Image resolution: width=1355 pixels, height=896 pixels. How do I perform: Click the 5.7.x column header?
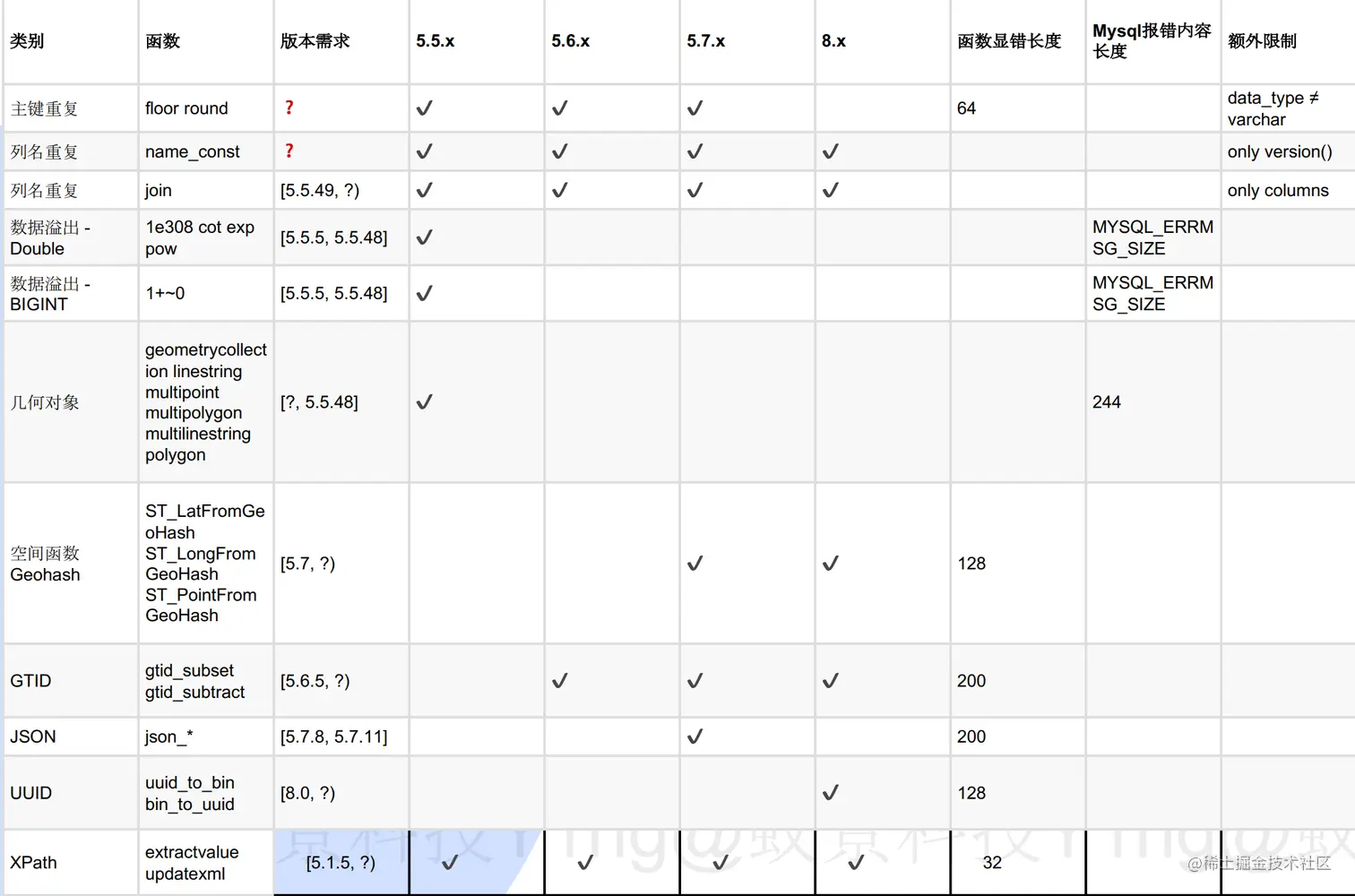pos(747,41)
